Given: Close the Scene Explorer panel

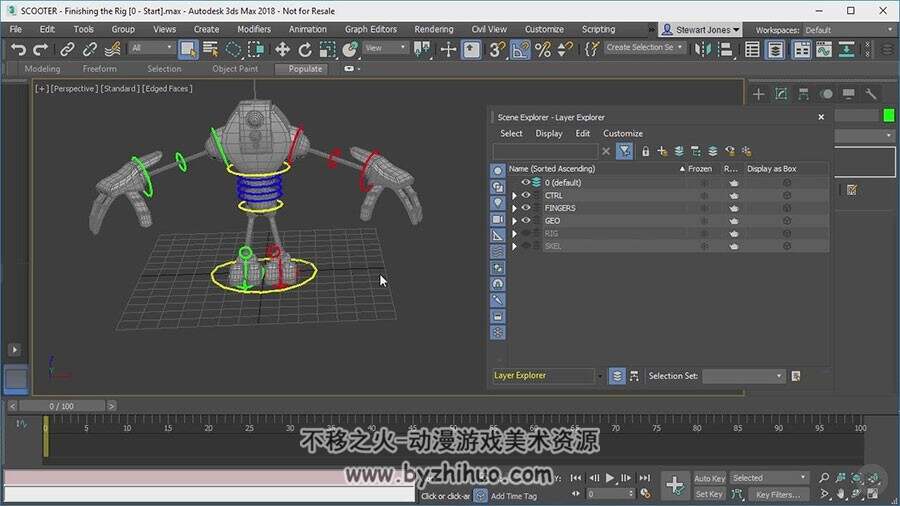Looking at the screenshot, I should coord(821,117).
